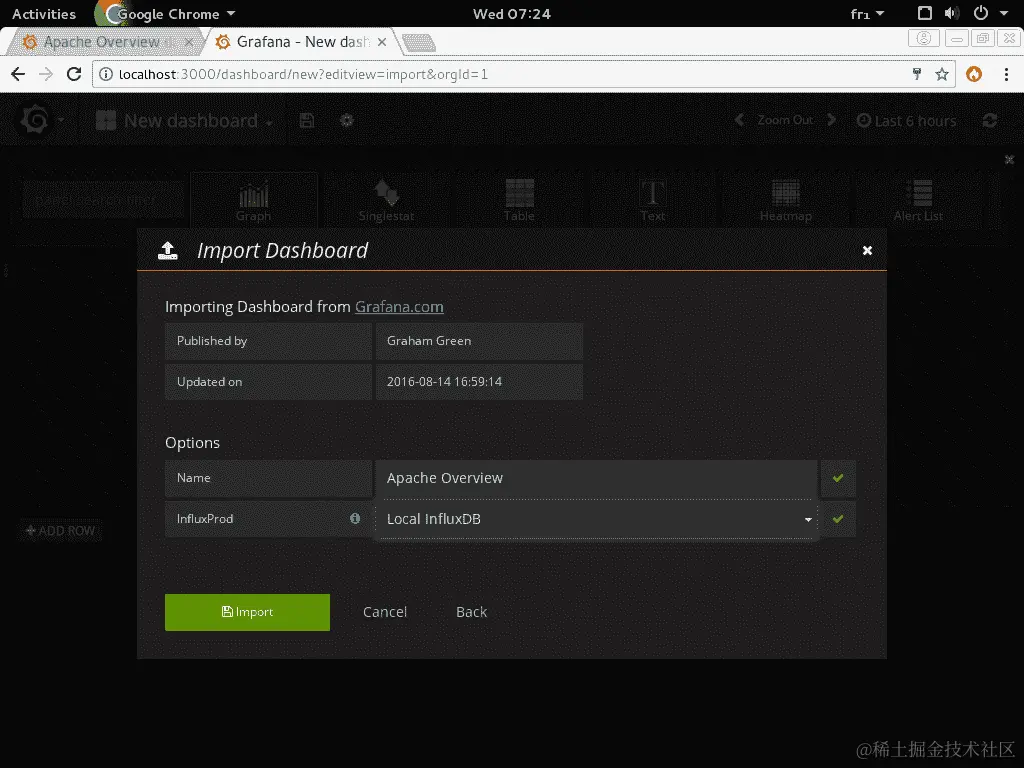
Task: Open the New dashboard picker dropdown
Action: pos(184,121)
